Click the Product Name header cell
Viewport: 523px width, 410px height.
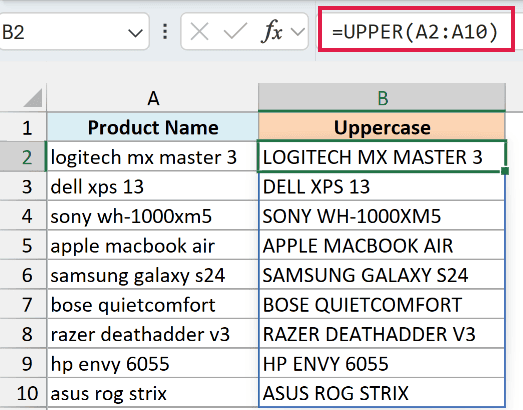pos(153,127)
